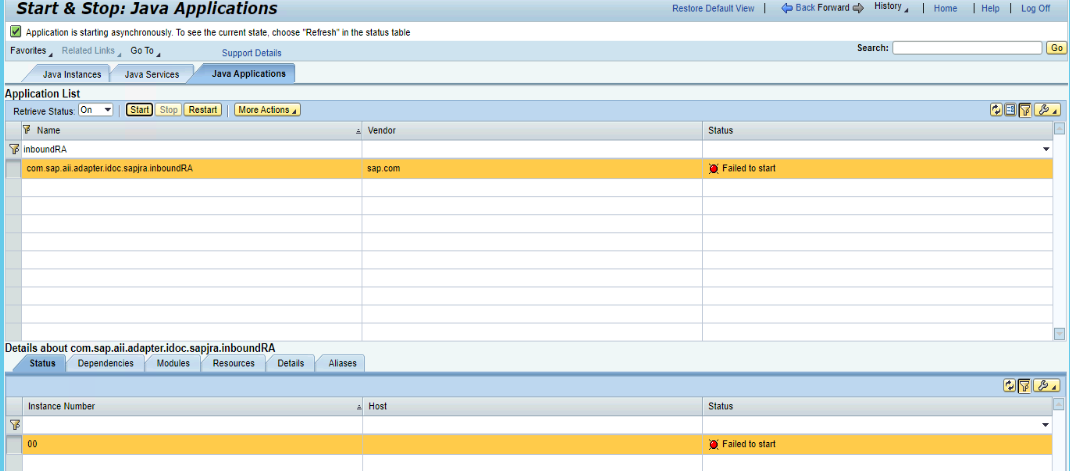Toggle filter row in status details toolbar
This screenshot has height=471, width=1070.
tap(1024, 386)
